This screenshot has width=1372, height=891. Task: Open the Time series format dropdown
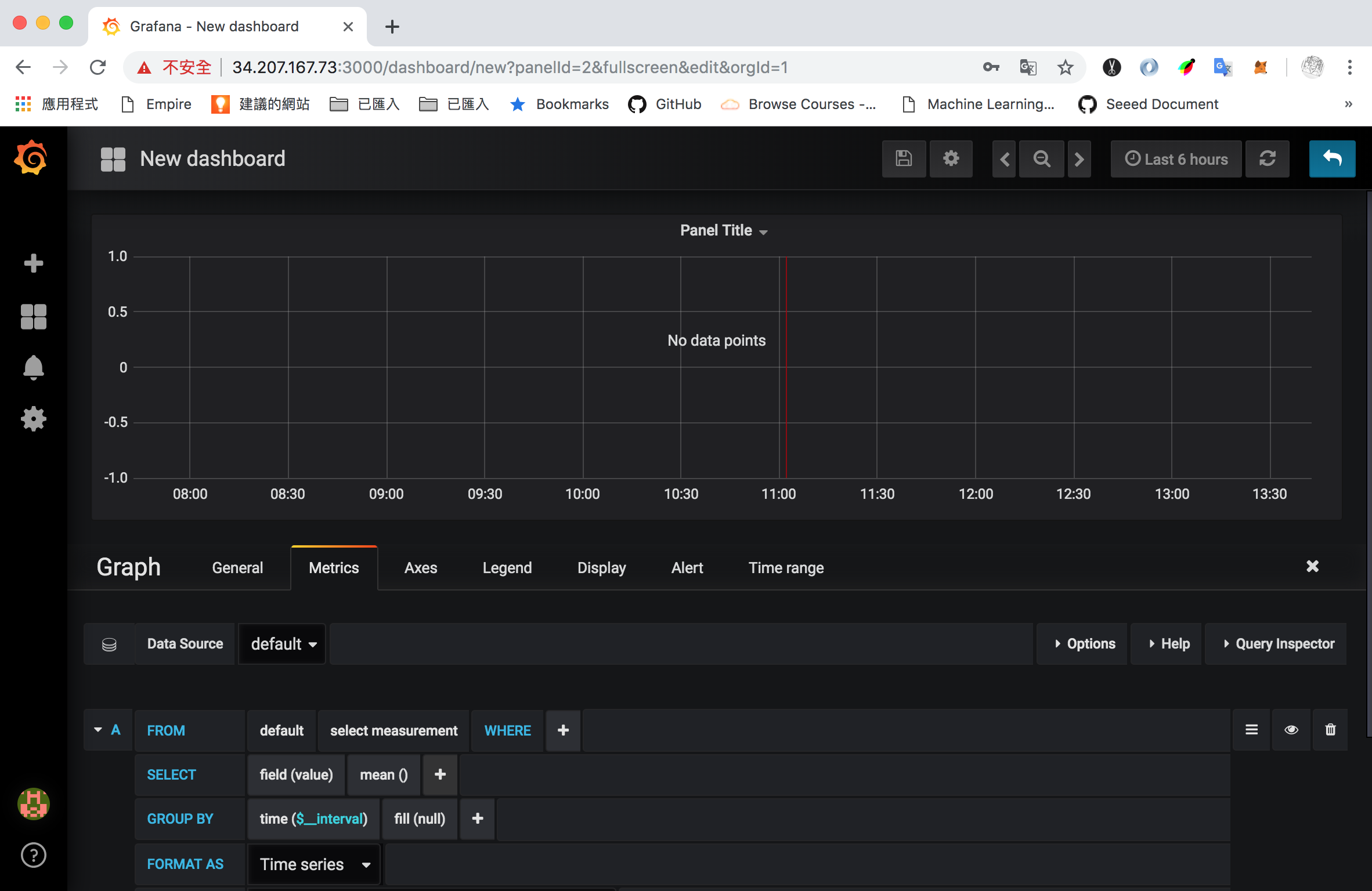click(x=314, y=864)
